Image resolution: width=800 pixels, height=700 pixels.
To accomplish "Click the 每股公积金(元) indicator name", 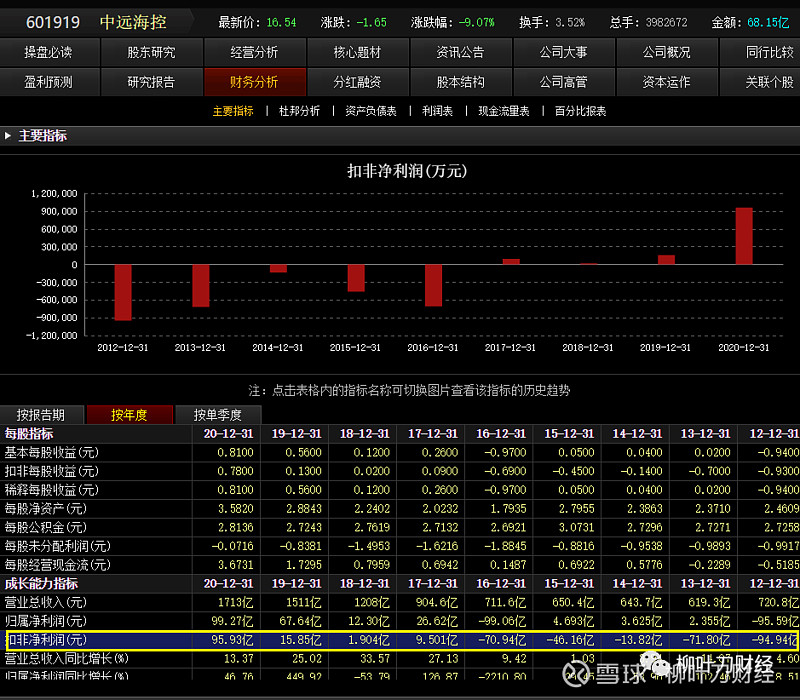I will point(46,528).
